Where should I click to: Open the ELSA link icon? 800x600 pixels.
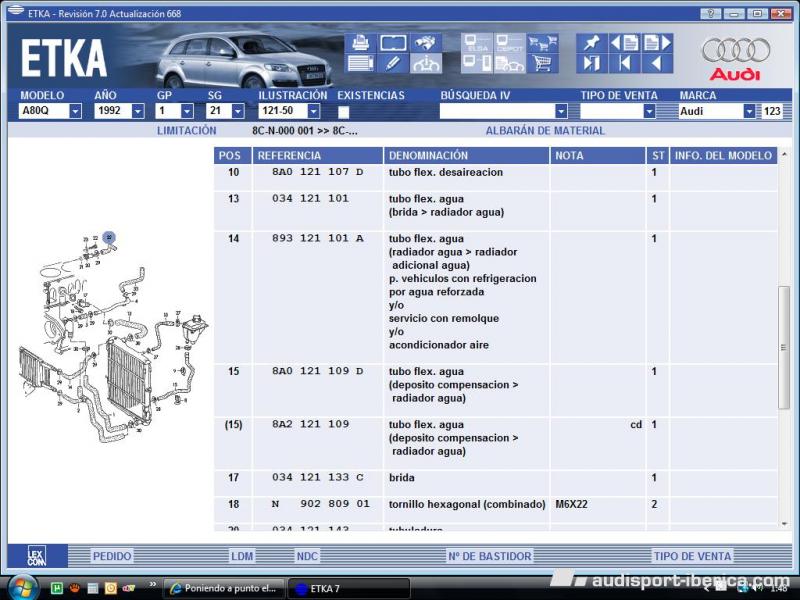(477, 43)
